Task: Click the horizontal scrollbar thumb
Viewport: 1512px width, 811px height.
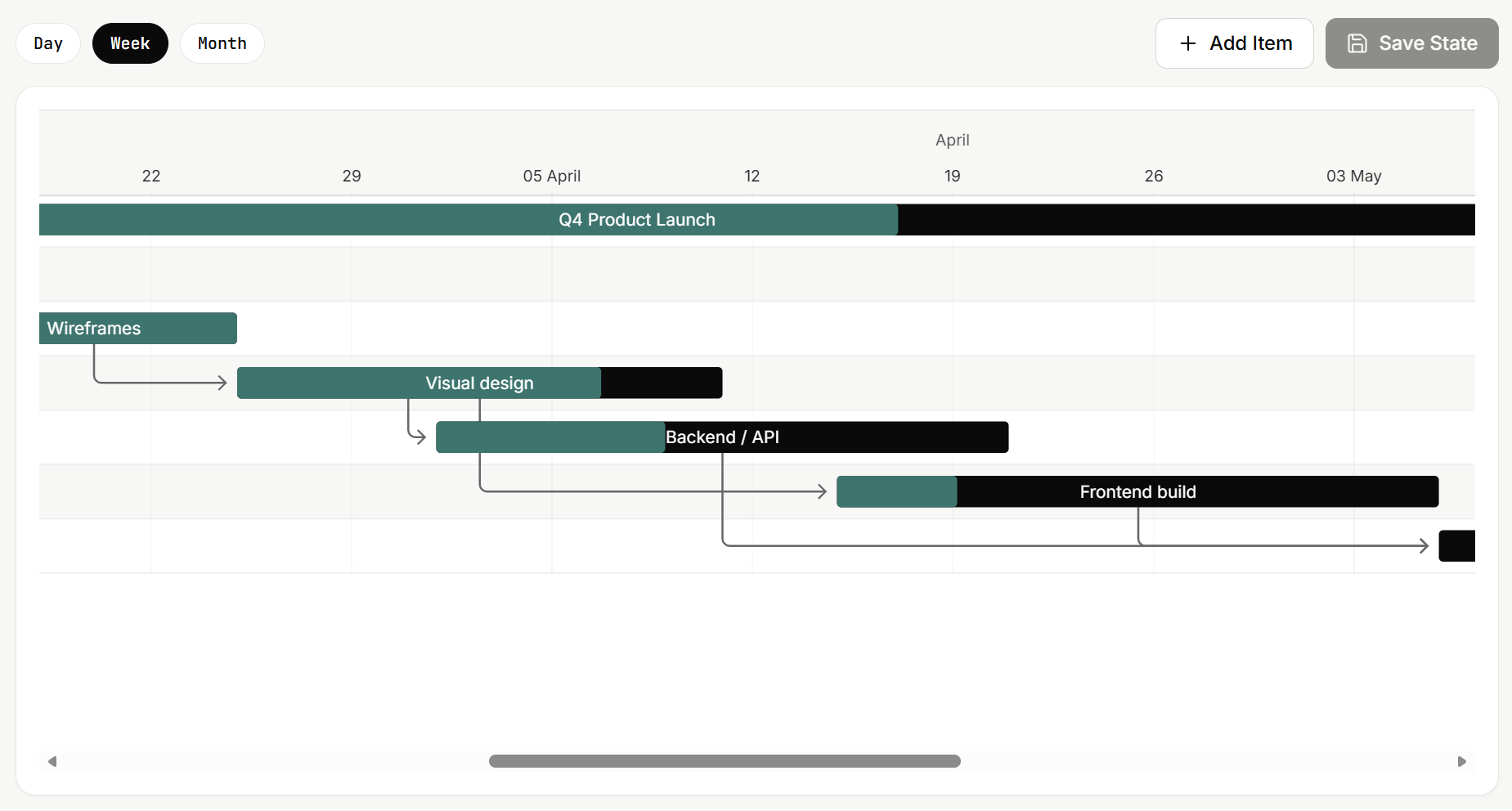Action: (725, 761)
